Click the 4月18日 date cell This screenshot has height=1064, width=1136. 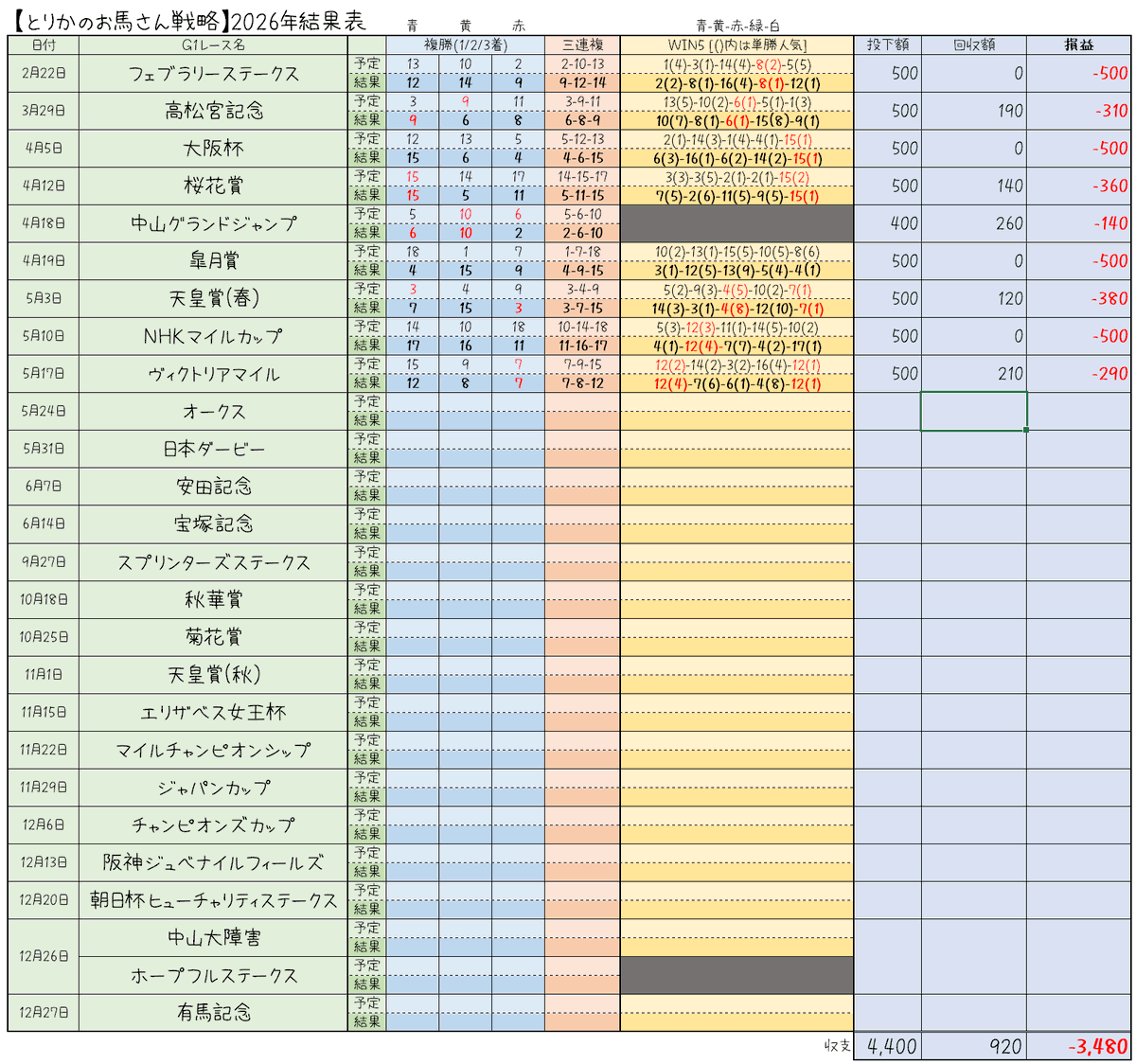(43, 223)
